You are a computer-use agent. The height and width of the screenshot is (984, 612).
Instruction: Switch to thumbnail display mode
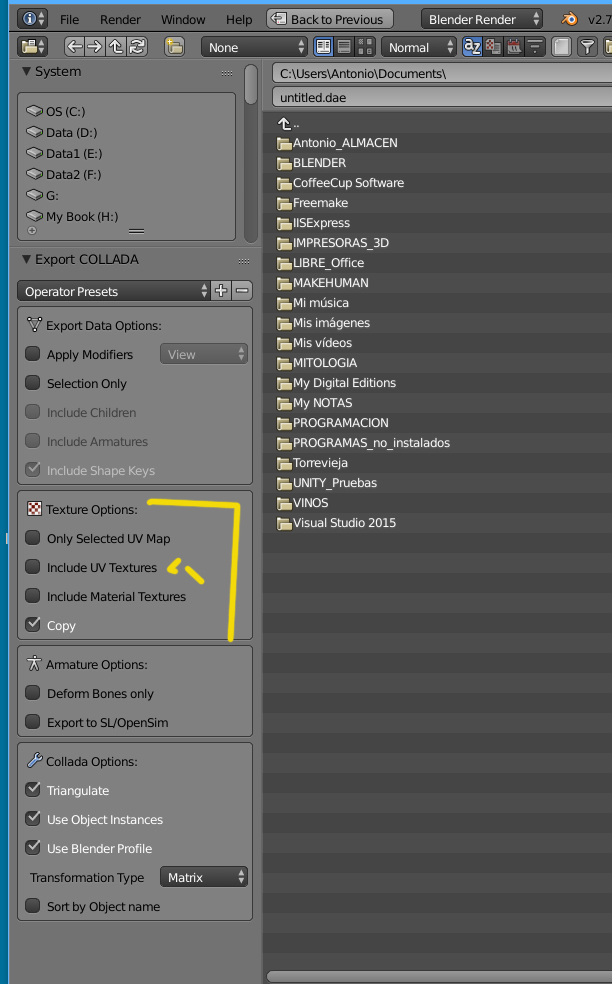click(365, 46)
